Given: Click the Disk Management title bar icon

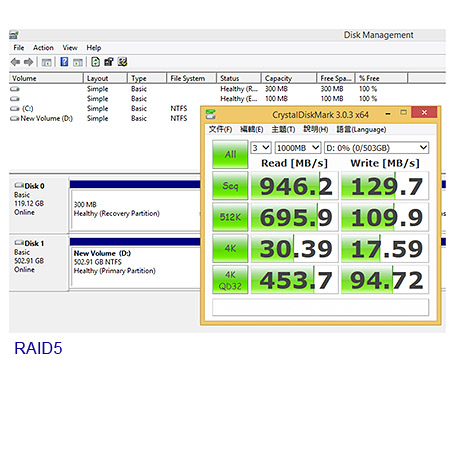Looking at the screenshot, I should (14, 35).
